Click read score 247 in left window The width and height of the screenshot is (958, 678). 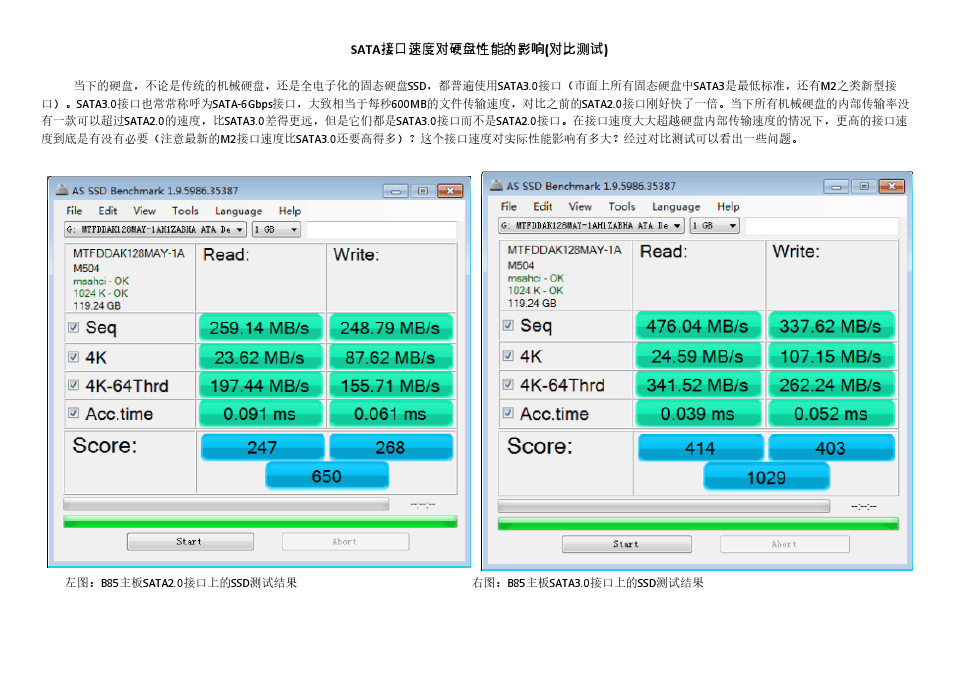point(262,447)
